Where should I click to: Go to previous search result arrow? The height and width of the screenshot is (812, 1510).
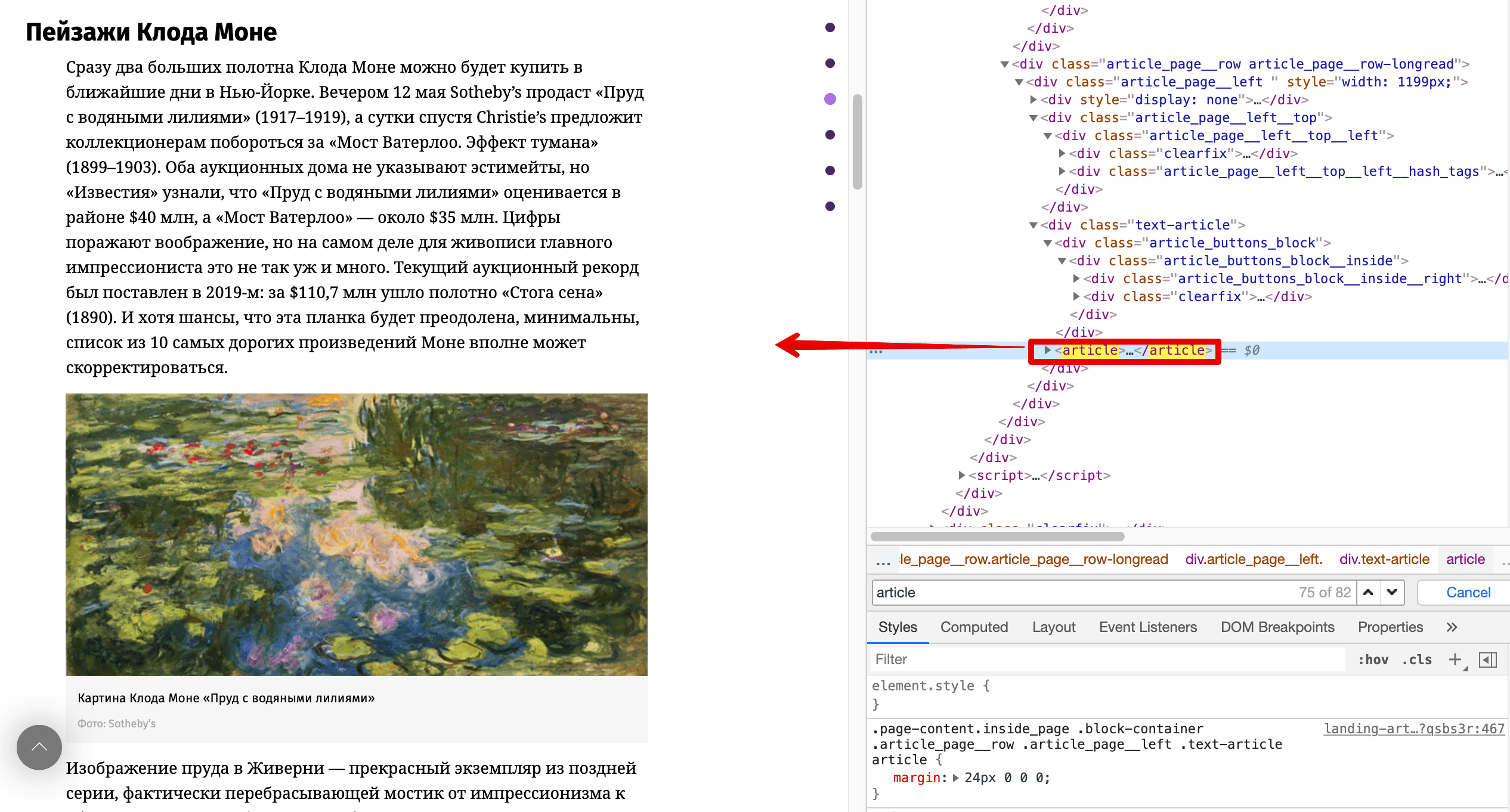(1368, 593)
